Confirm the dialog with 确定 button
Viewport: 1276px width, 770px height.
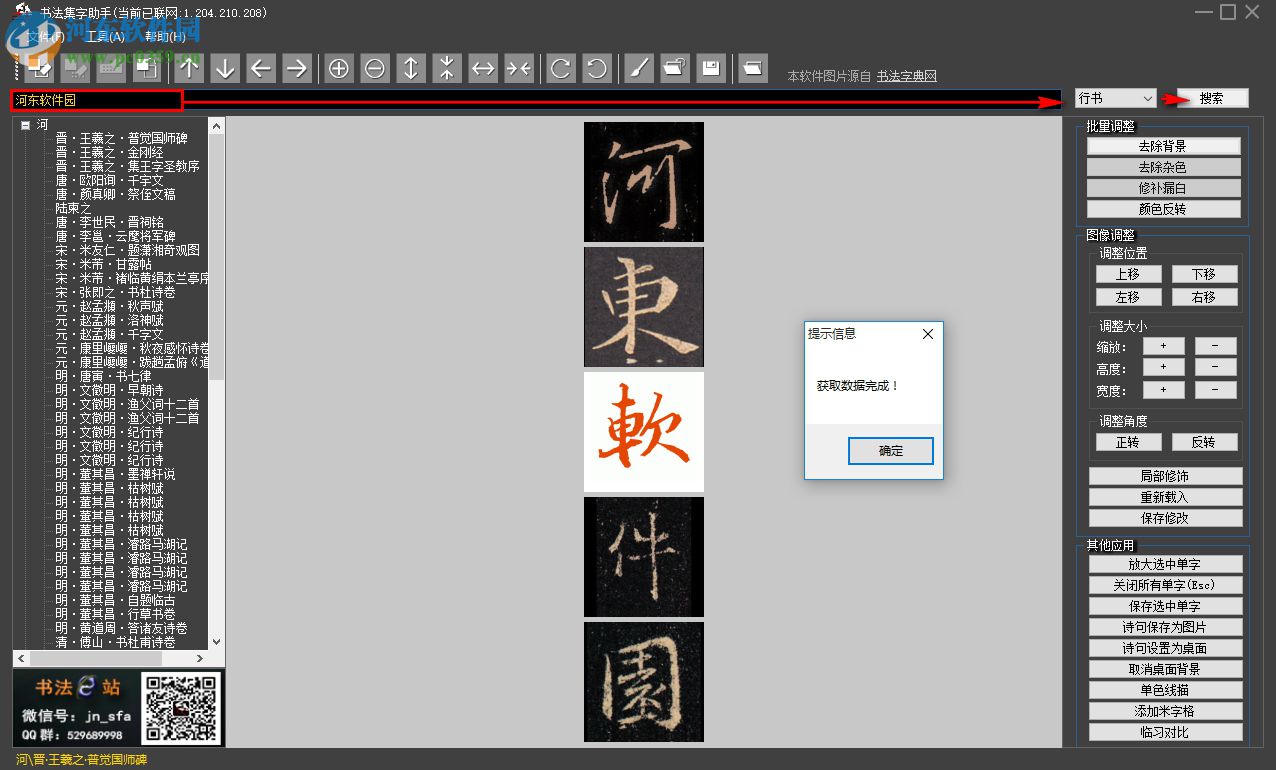coord(889,451)
